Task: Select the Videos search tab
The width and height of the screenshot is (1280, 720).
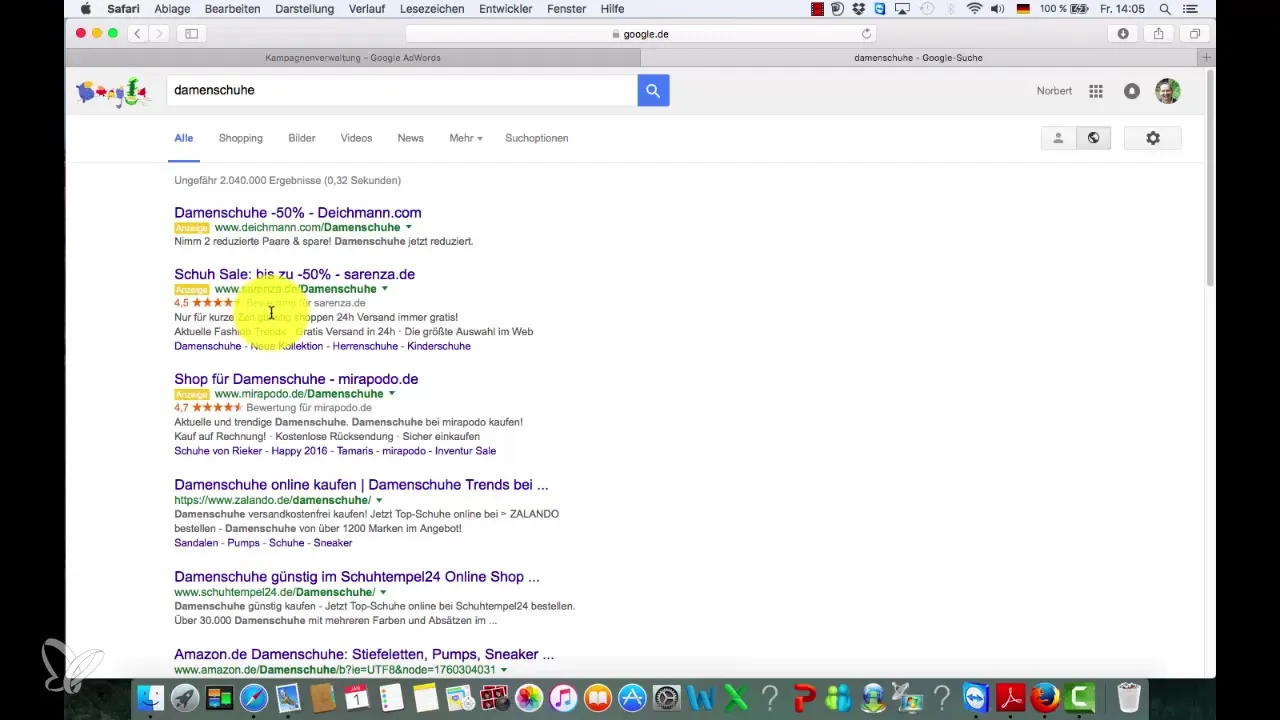Action: point(356,138)
